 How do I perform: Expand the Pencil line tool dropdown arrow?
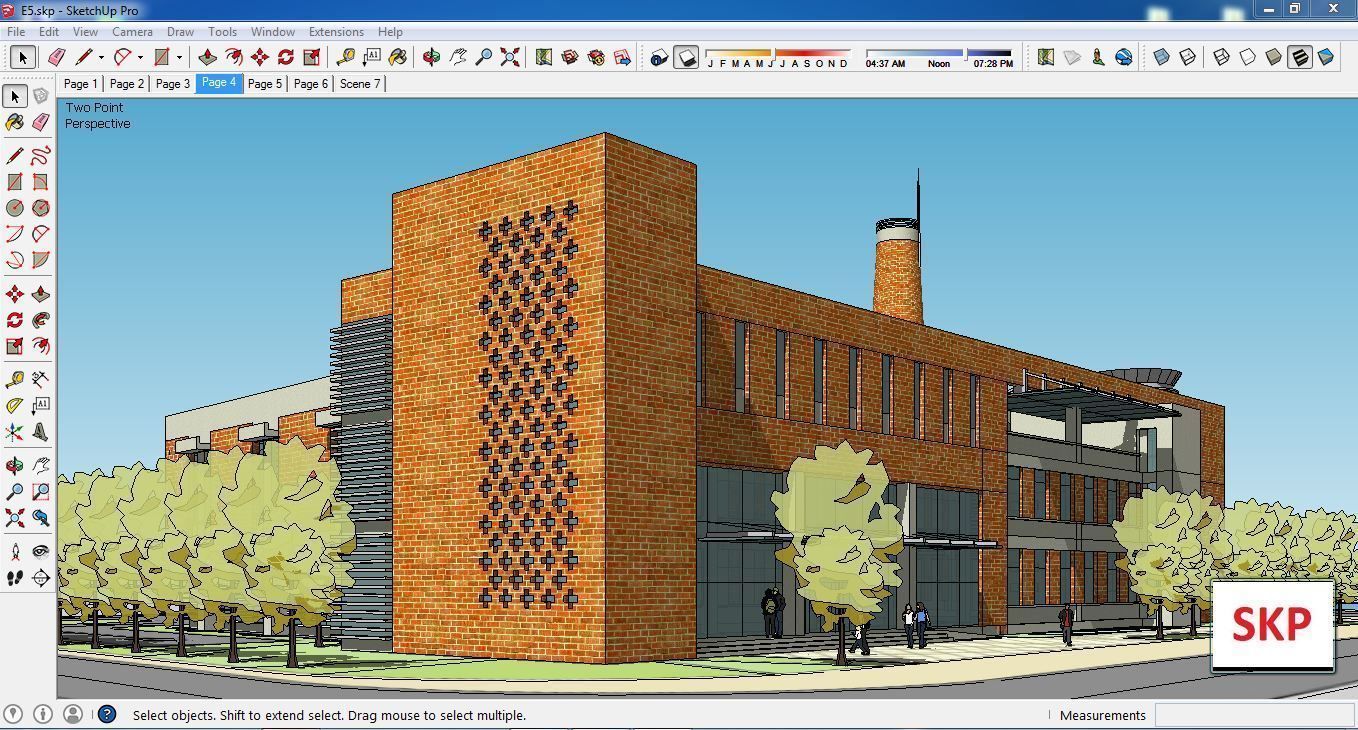click(101, 58)
